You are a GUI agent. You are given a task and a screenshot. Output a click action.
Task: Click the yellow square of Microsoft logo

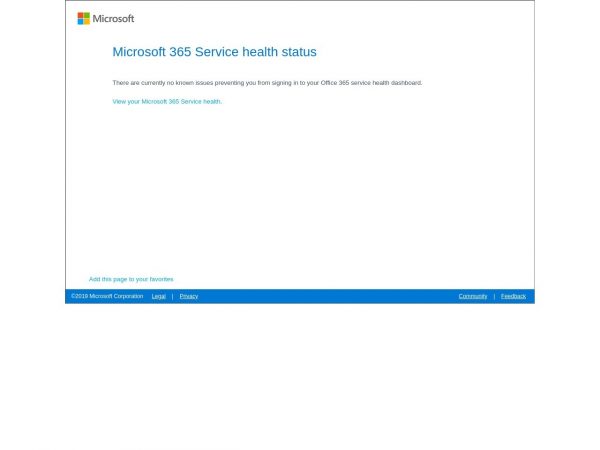pyautogui.click(x=87, y=21)
